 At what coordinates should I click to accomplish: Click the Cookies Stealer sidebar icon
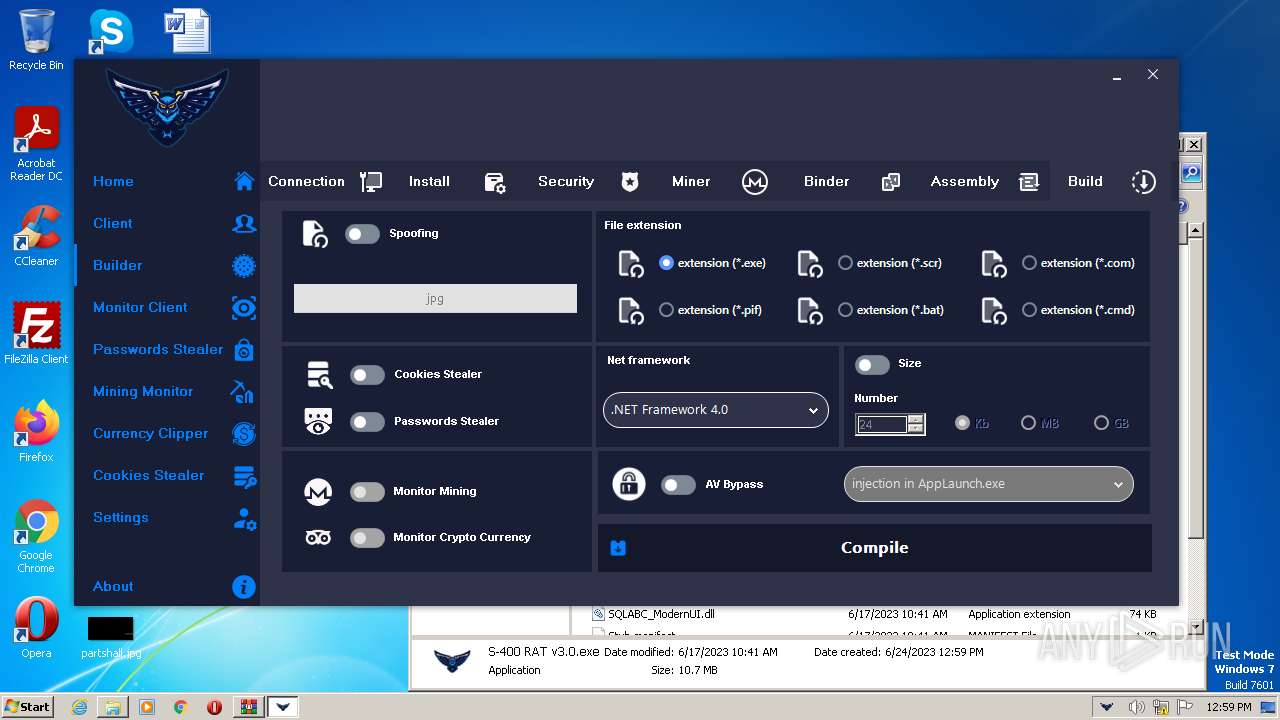tap(244, 476)
